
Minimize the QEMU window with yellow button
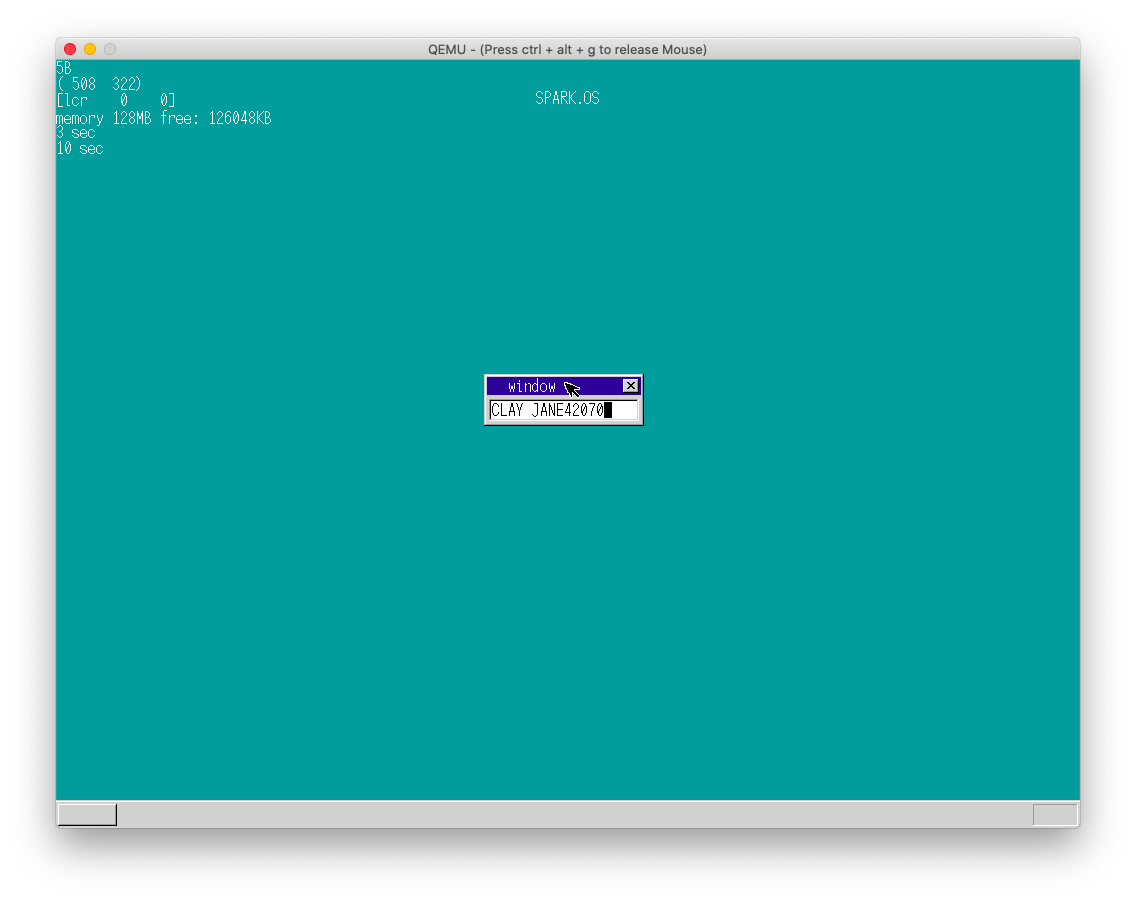tap(90, 49)
